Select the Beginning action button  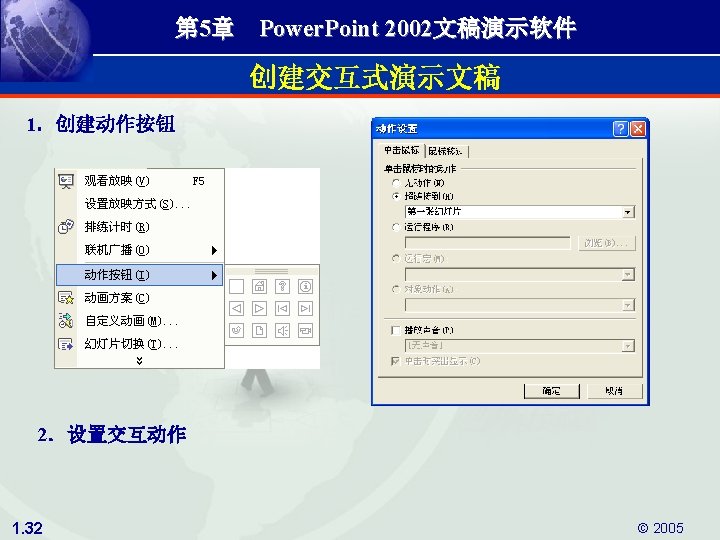tap(282, 309)
